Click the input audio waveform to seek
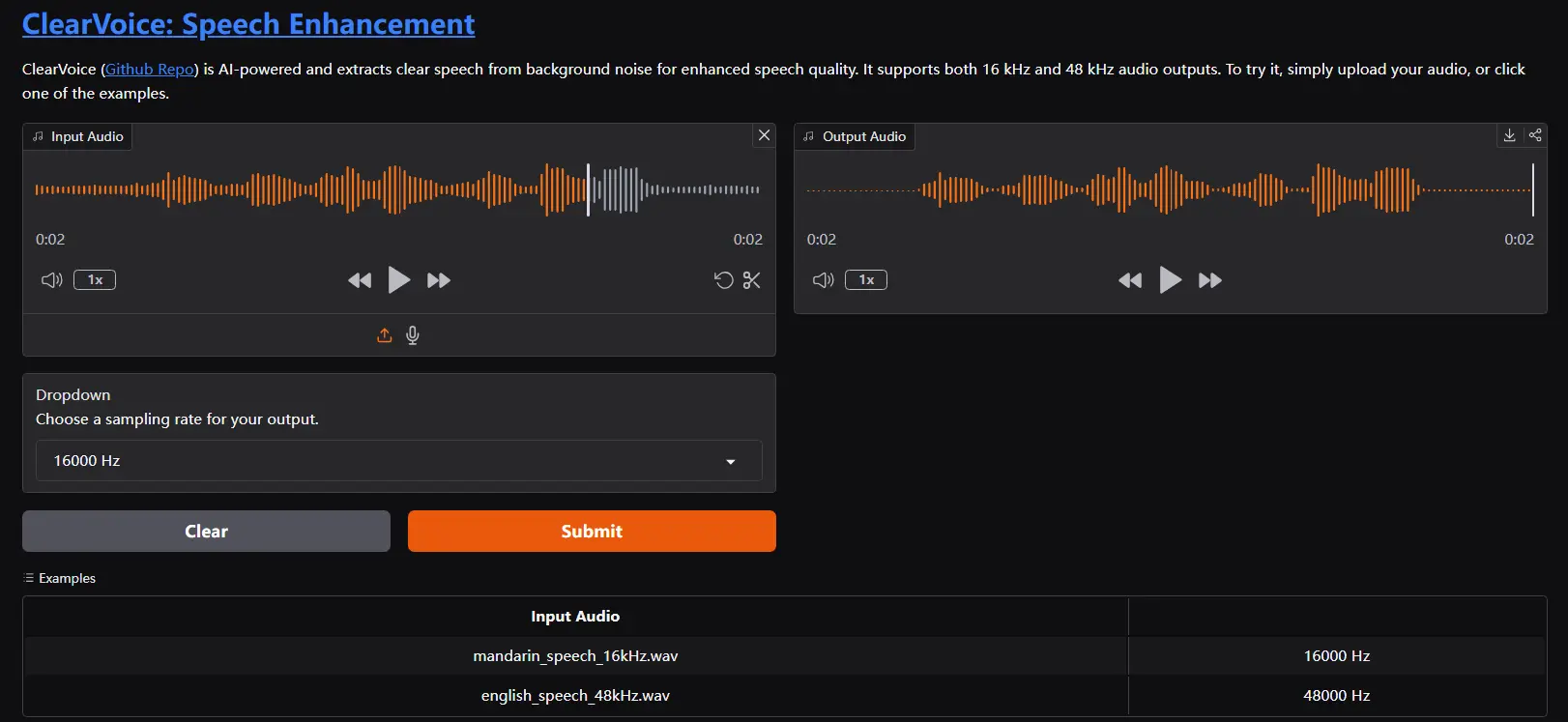 click(x=398, y=189)
